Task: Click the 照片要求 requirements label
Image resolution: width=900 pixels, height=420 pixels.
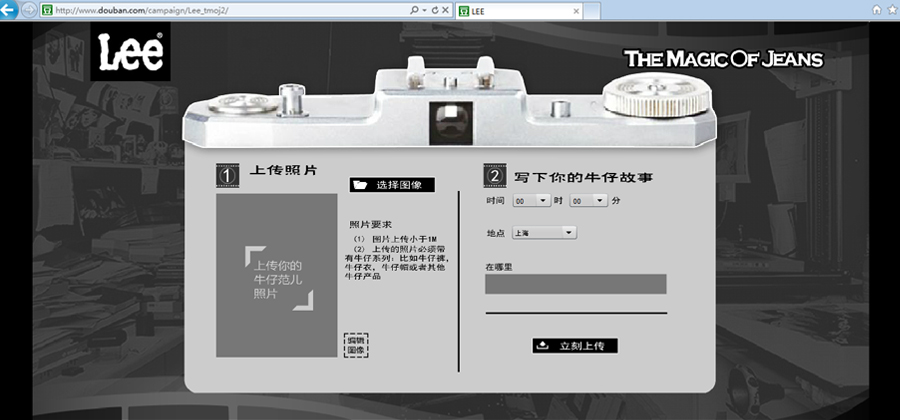Action: coord(370,224)
